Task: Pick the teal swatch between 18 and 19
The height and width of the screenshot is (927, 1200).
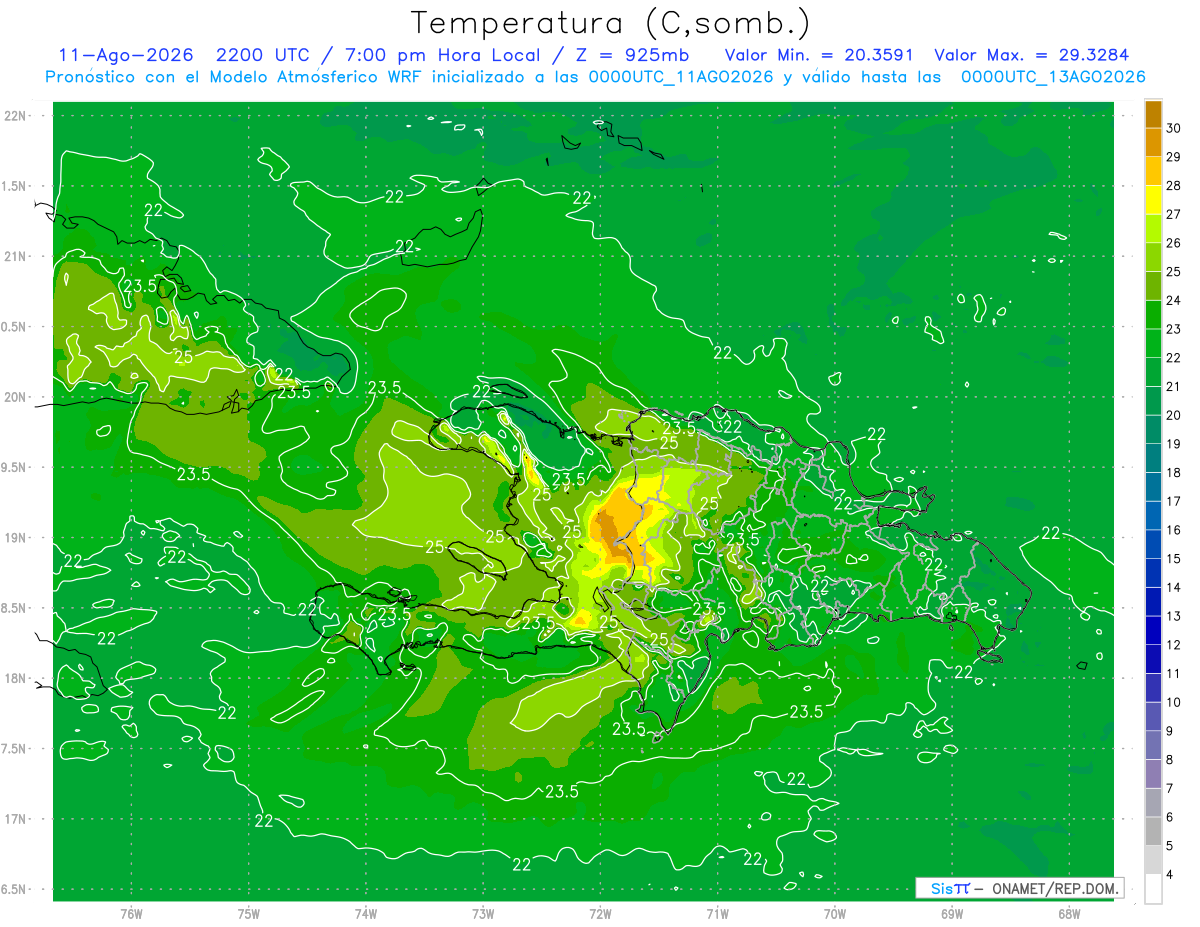Action: (x=1153, y=458)
